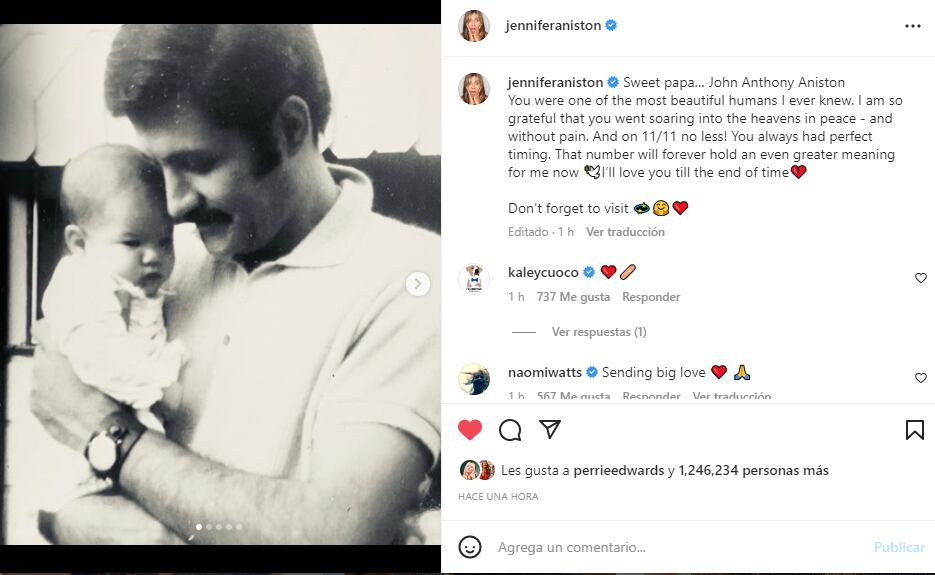Select the carousel pagination dots
This screenshot has height=575, width=935.
coord(219,526)
